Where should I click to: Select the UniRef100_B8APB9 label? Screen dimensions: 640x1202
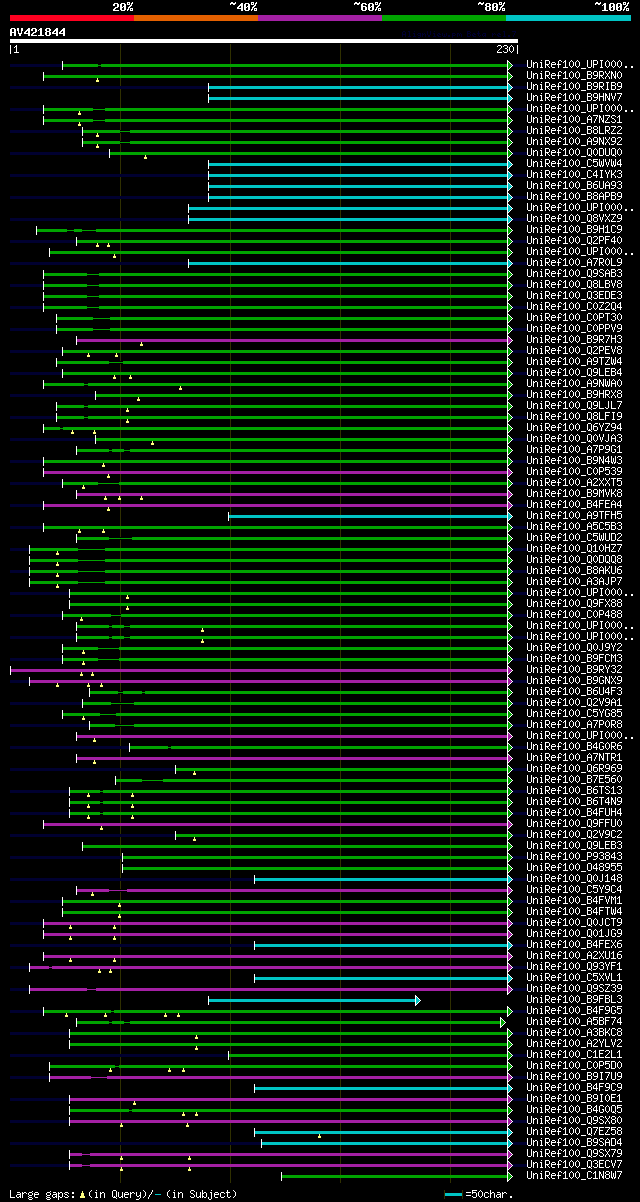[x=575, y=196]
